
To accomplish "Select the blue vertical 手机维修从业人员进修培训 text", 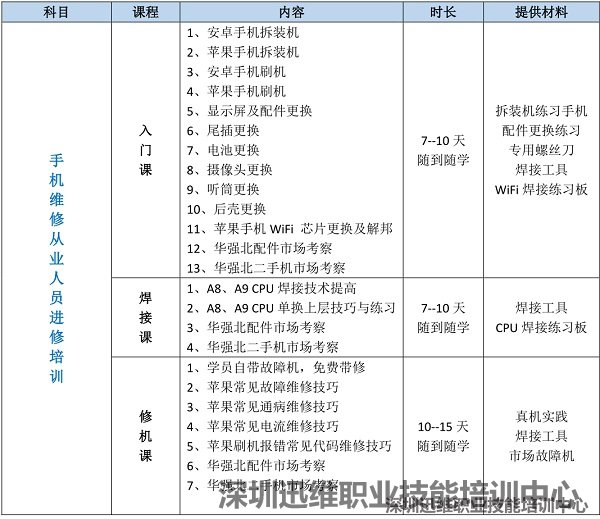I will coord(56,268).
